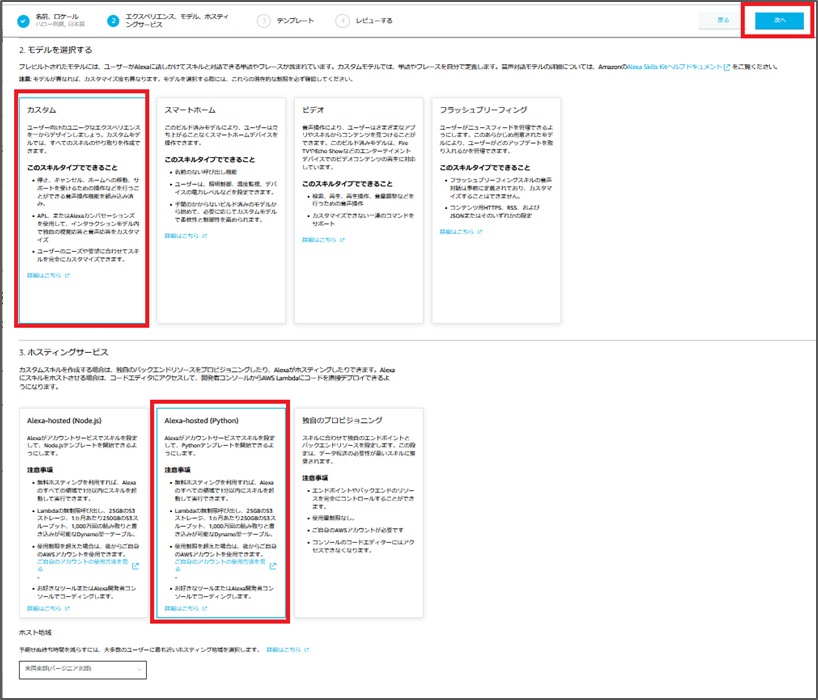The height and width of the screenshot is (700, 818).
Task: Click the step 2 circle icon
Action: (x=113, y=21)
